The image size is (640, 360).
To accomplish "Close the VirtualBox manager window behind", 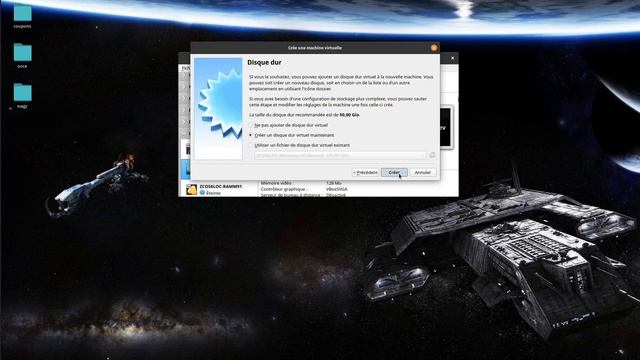I will pyautogui.click(x=452, y=58).
